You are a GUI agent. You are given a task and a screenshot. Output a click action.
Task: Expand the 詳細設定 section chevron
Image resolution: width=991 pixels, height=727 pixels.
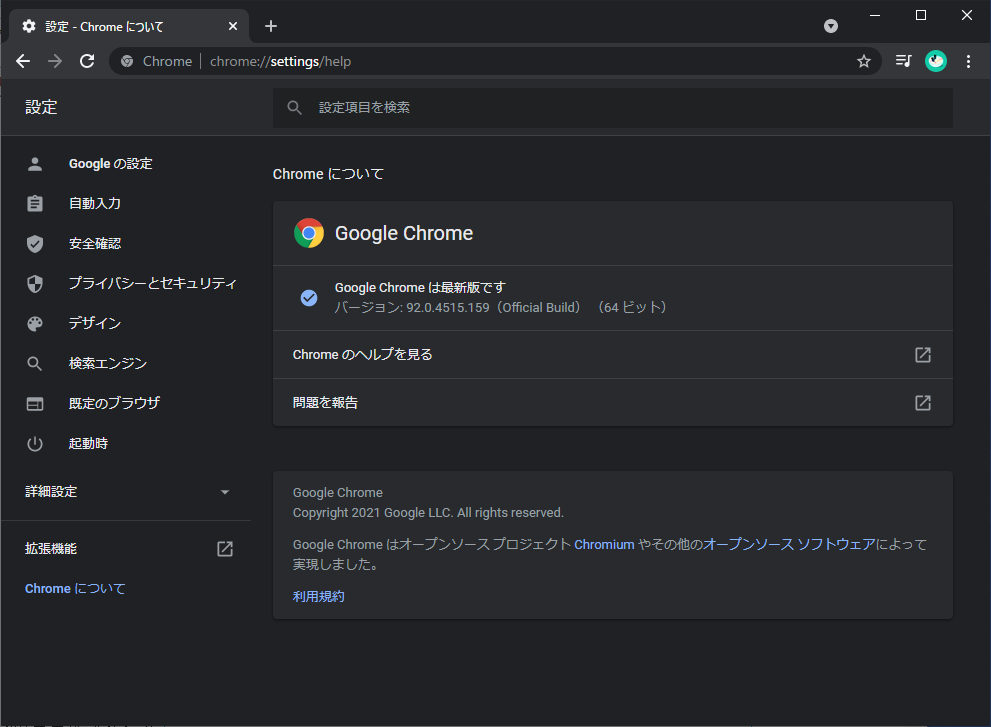point(225,492)
